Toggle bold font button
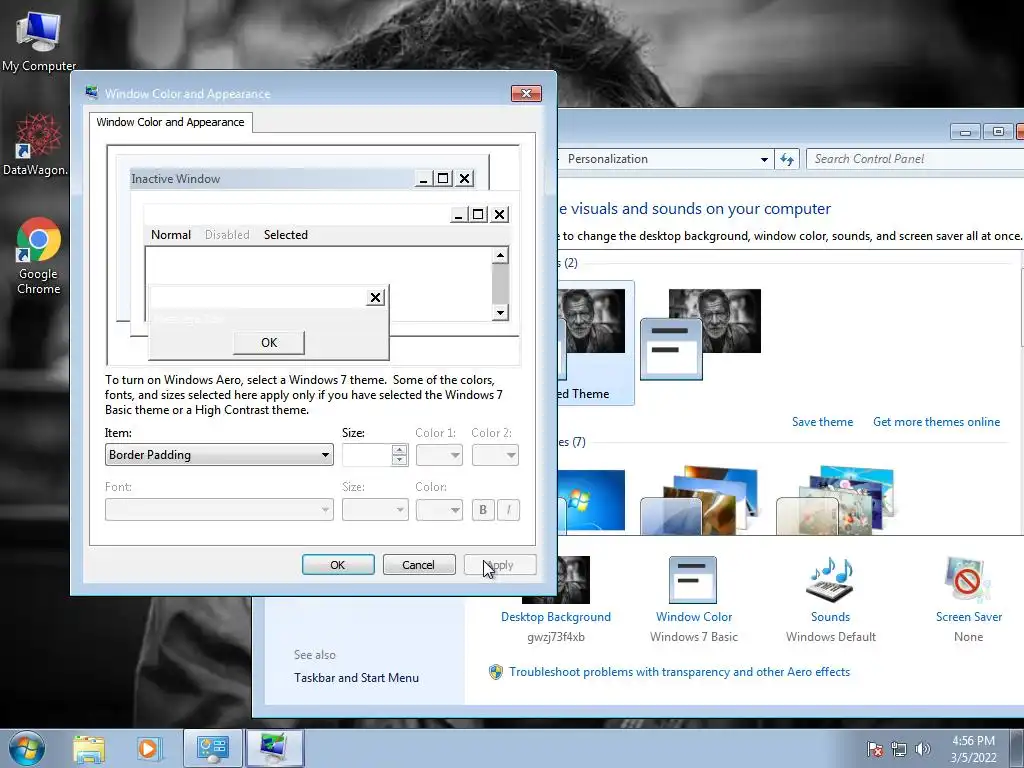 tap(483, 510)
